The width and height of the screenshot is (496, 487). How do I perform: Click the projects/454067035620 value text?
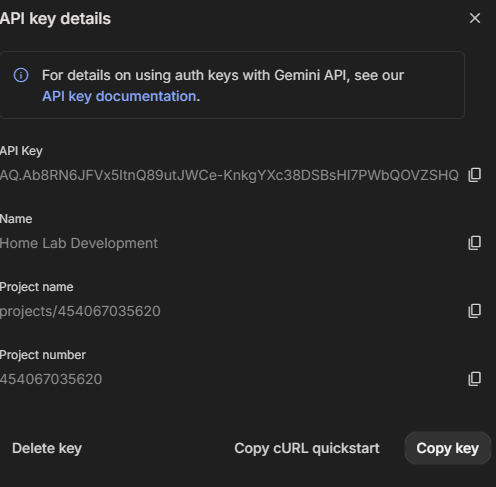click(x=80, y=311)
